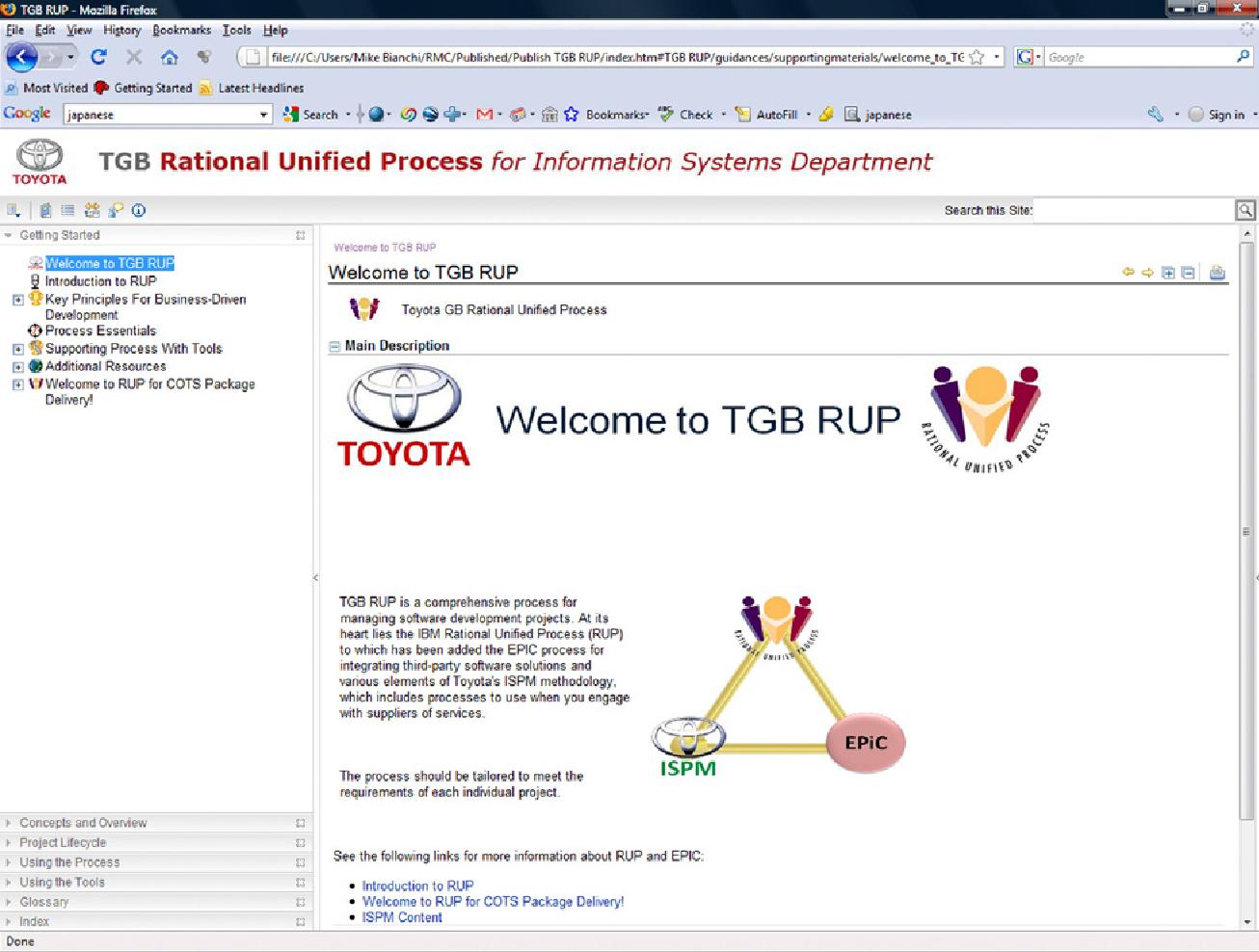The image size is (1259, 952).
Task: Click the Bookmarks star in Google toolbar
Action: [x=572, y=114]
